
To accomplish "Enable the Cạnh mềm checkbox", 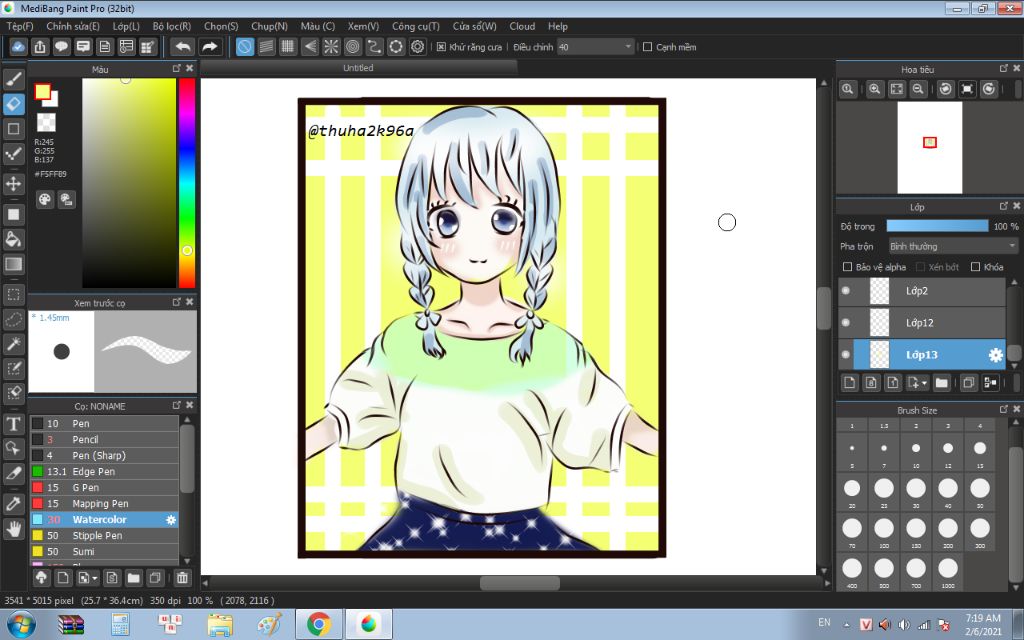I will pos(648,47).
